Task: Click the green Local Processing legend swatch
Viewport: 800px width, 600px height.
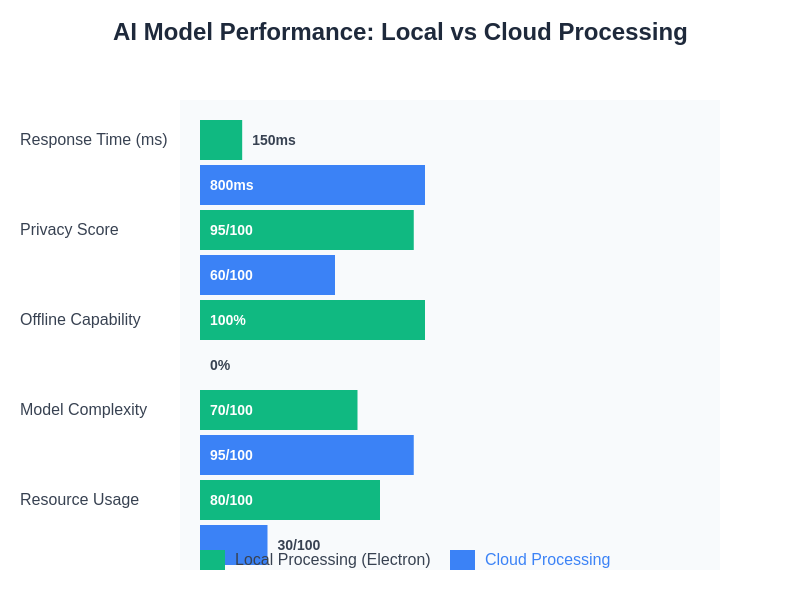Action: 212,560
